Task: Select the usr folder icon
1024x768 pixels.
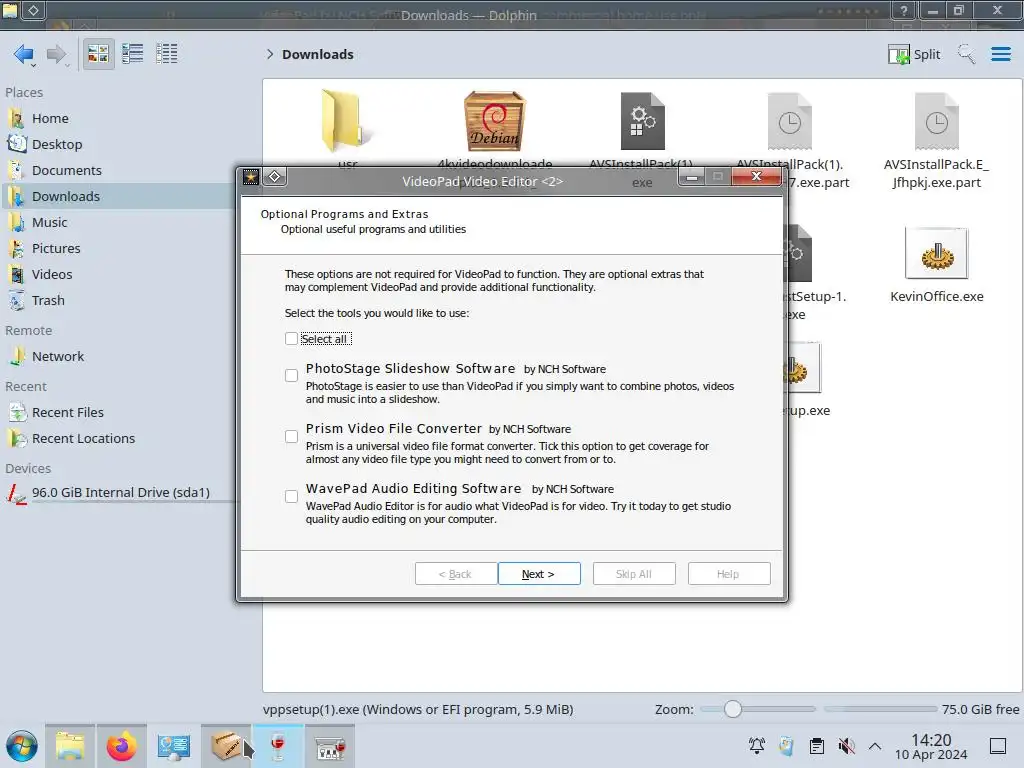Action: (x=344, y=121)
